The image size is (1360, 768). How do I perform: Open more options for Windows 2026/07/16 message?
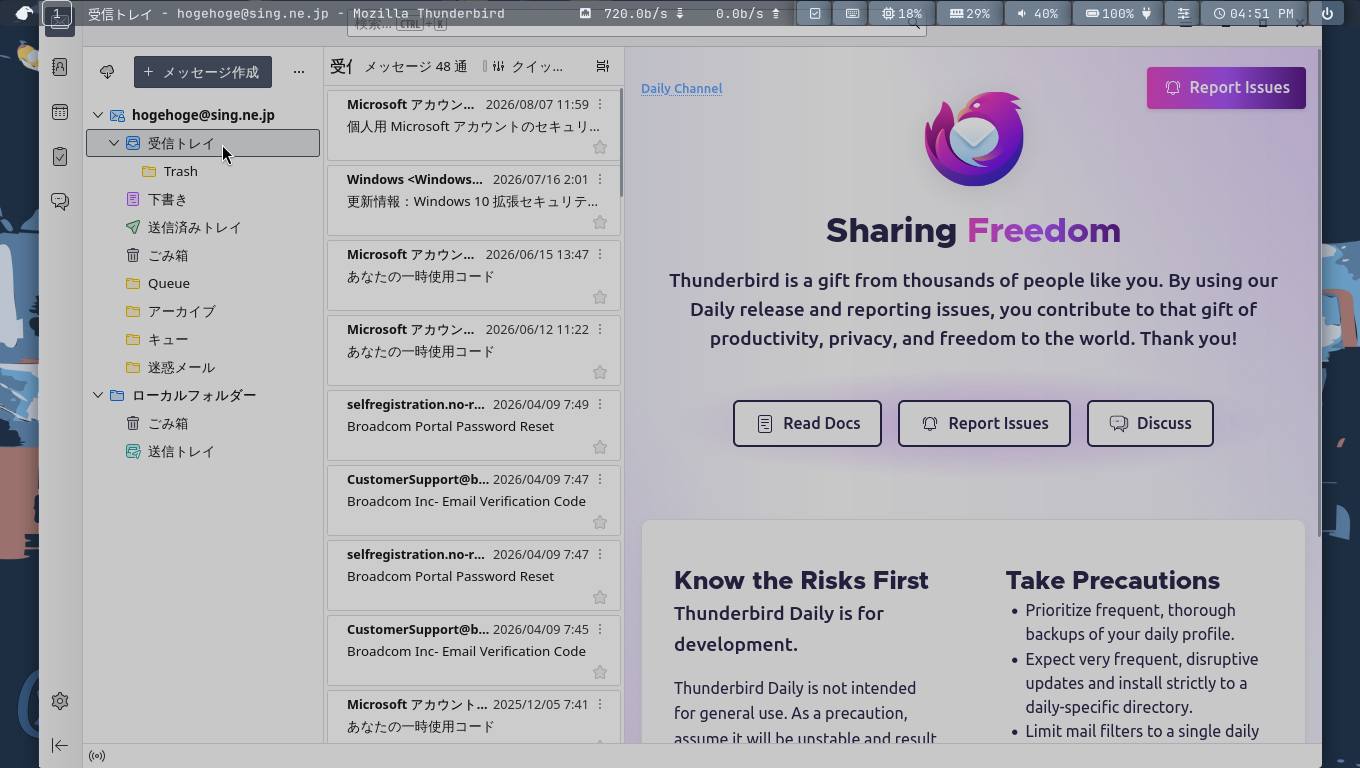tap(600, 179)
